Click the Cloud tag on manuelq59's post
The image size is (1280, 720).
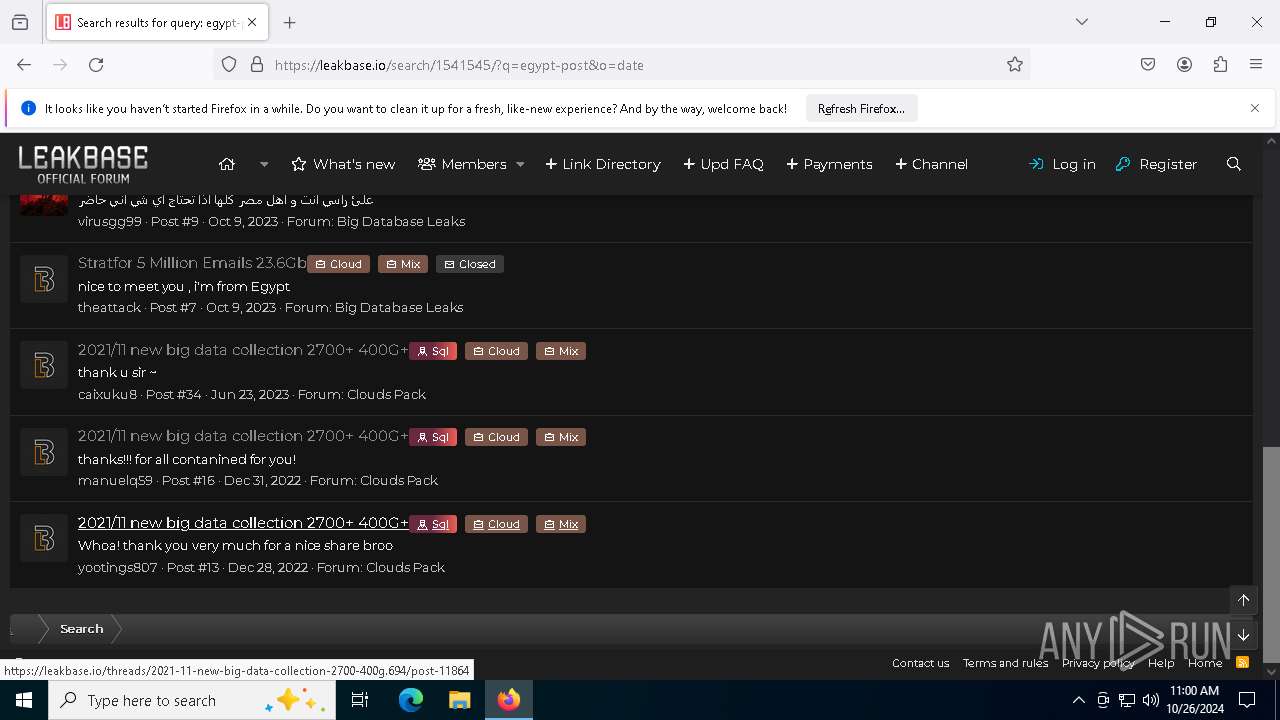tap(496, 437)
